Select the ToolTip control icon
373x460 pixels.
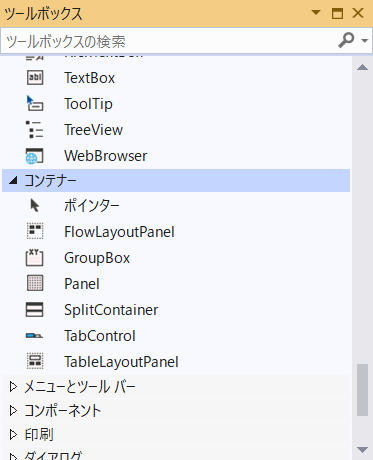35,103
